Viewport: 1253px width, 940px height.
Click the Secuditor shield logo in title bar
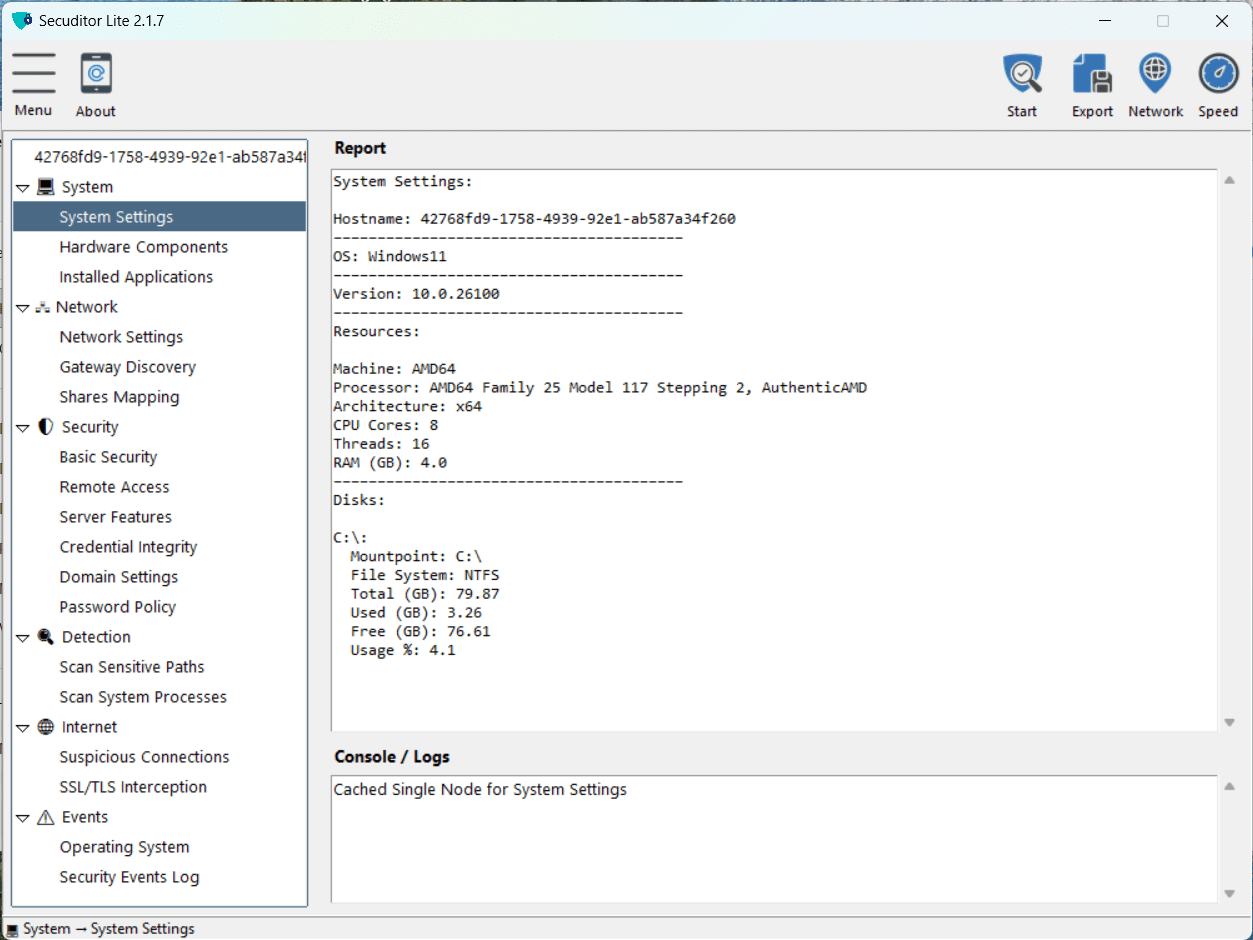pos(22,20)
